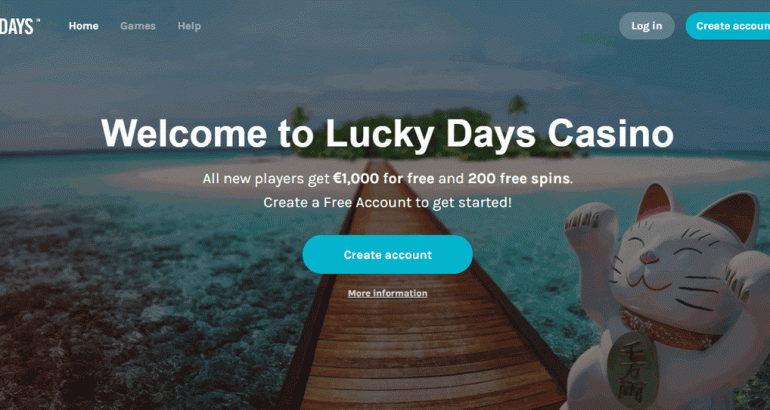
Task: Open the Help menu item
Action: tap(189, 26)
